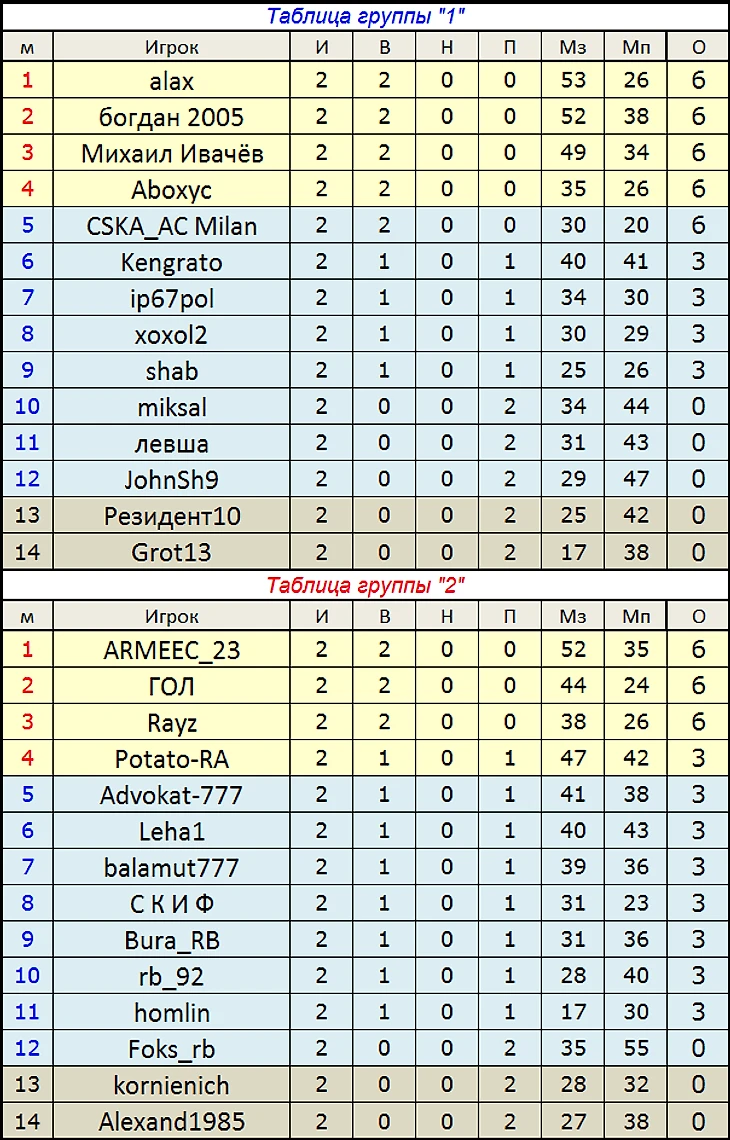Select Grot13 in Group 1 table
The height and width of the screenshot is (1140, 730).
[172, 553]
